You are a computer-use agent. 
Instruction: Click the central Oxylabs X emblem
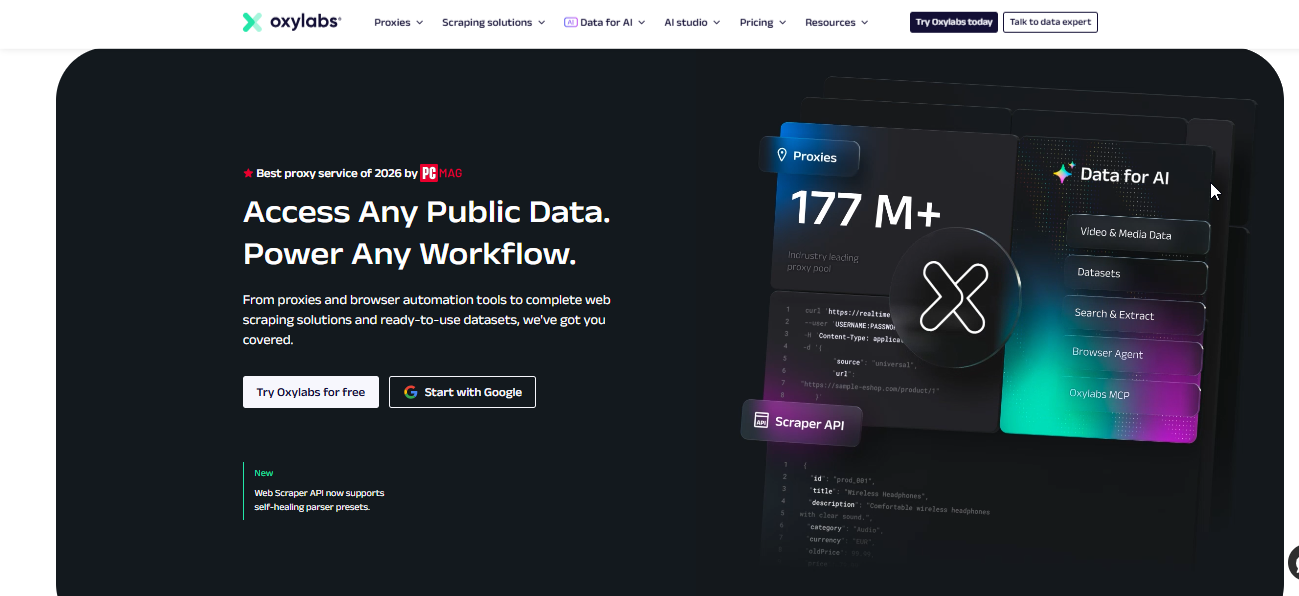(x=953, y=297)
